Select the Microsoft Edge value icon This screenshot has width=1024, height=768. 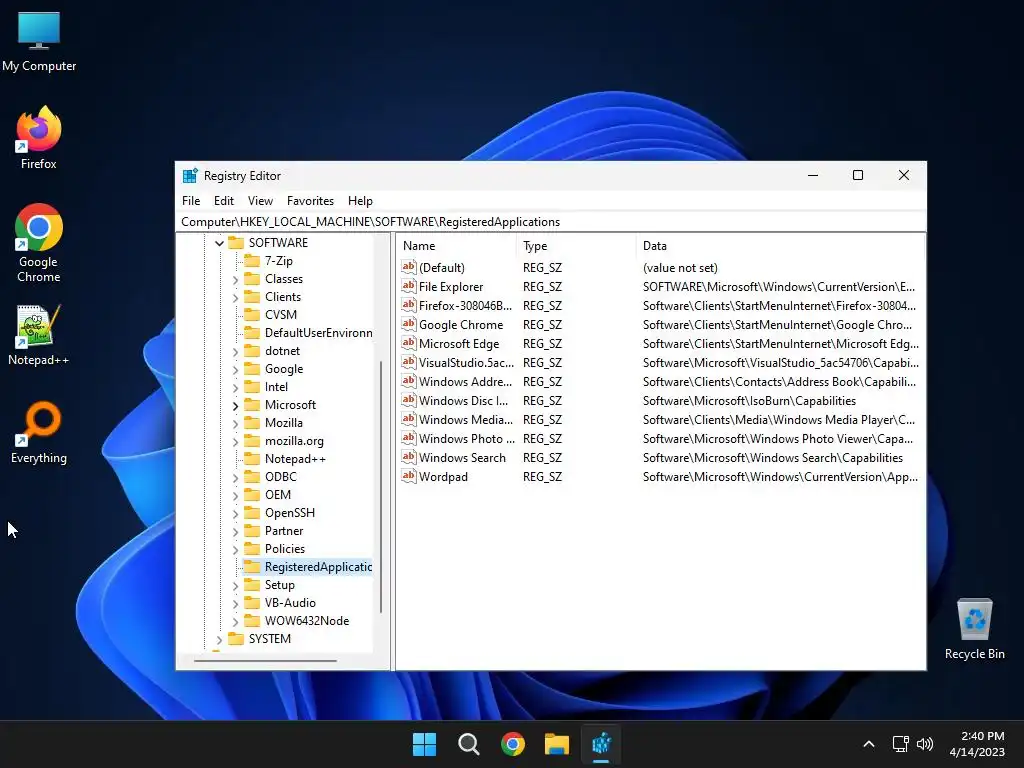pos(409,343)
